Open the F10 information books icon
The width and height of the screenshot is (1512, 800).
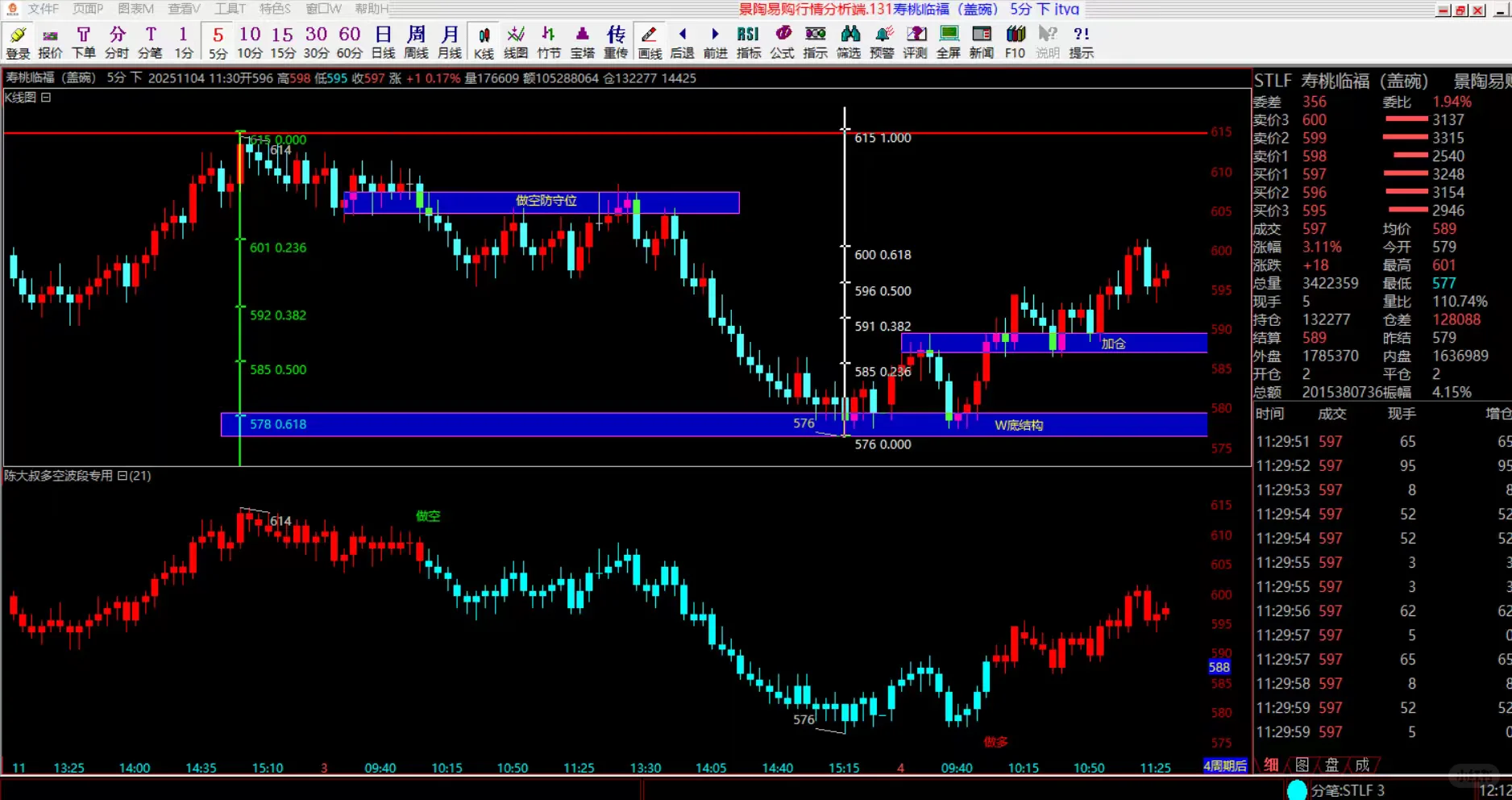pos(1015,42)
